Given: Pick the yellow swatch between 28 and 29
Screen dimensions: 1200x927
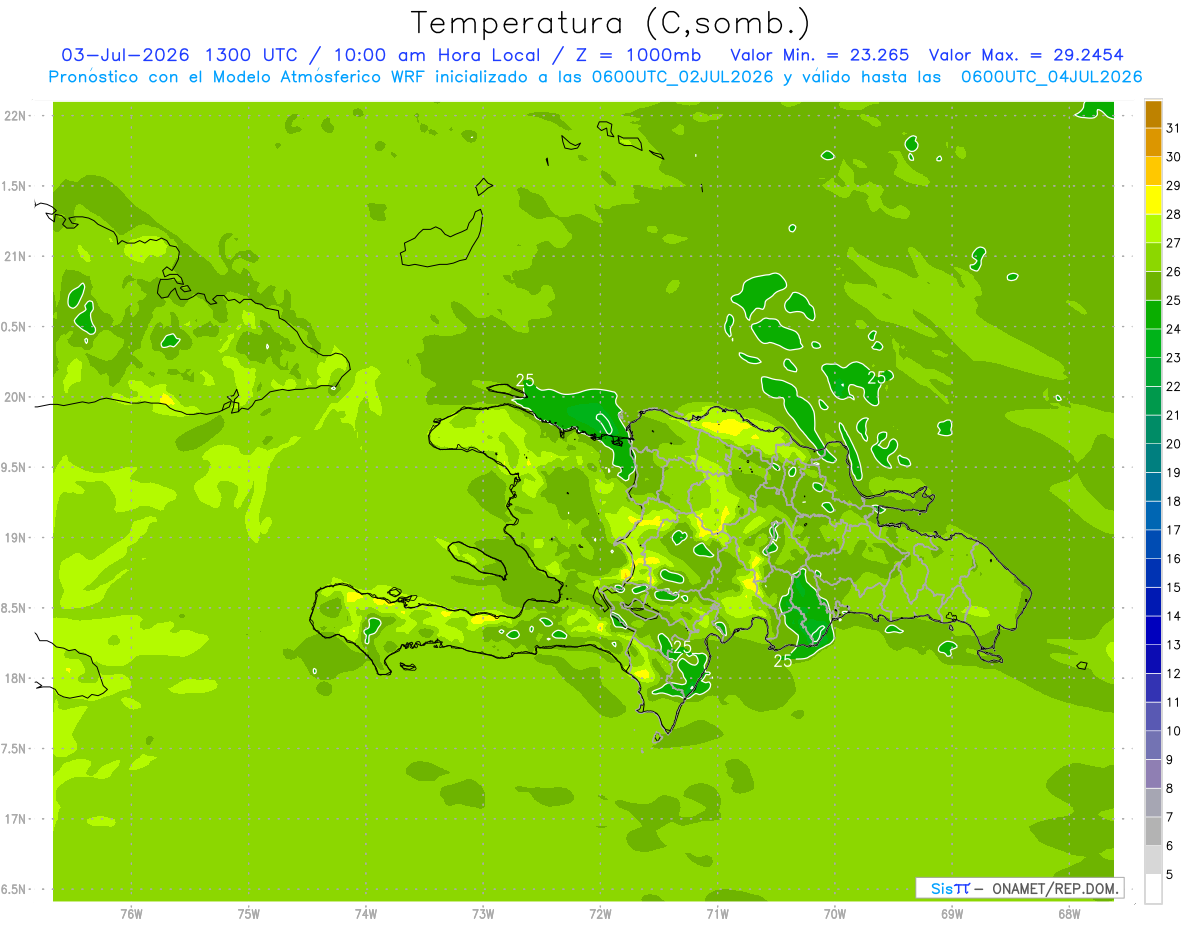Looking at the screenshot, I should 1153,200.
